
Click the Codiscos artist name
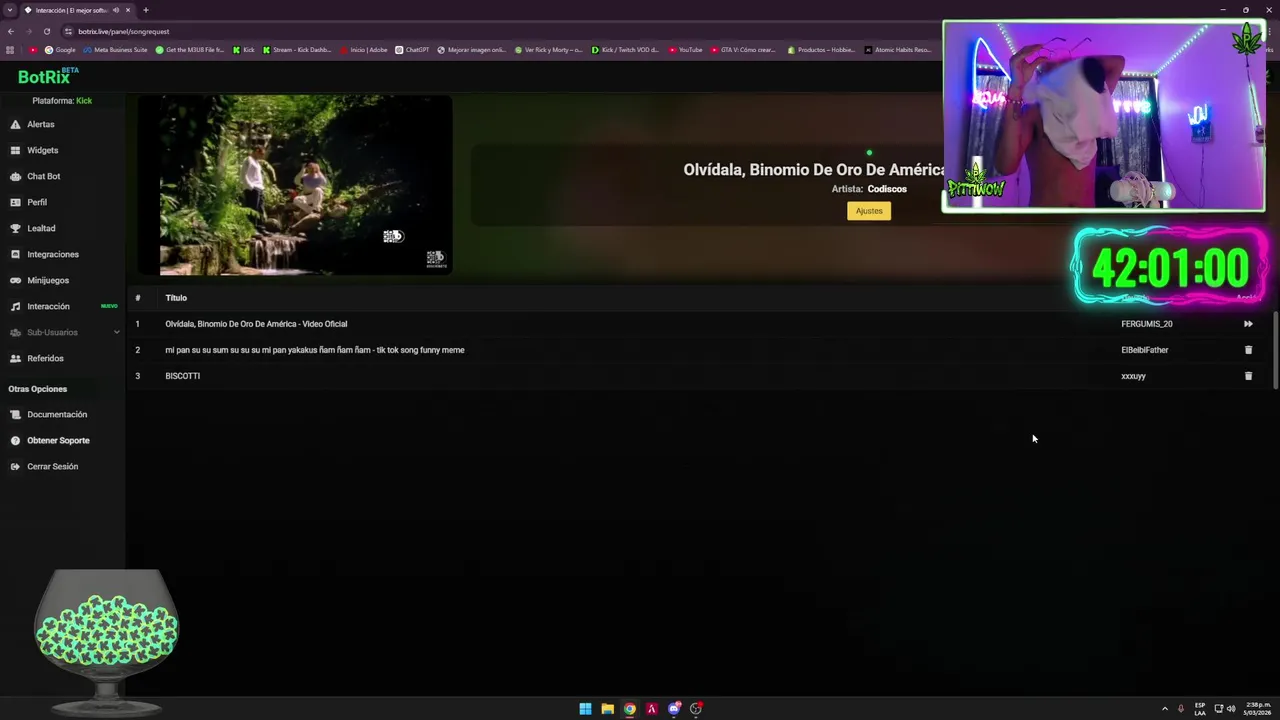[887, 189]
